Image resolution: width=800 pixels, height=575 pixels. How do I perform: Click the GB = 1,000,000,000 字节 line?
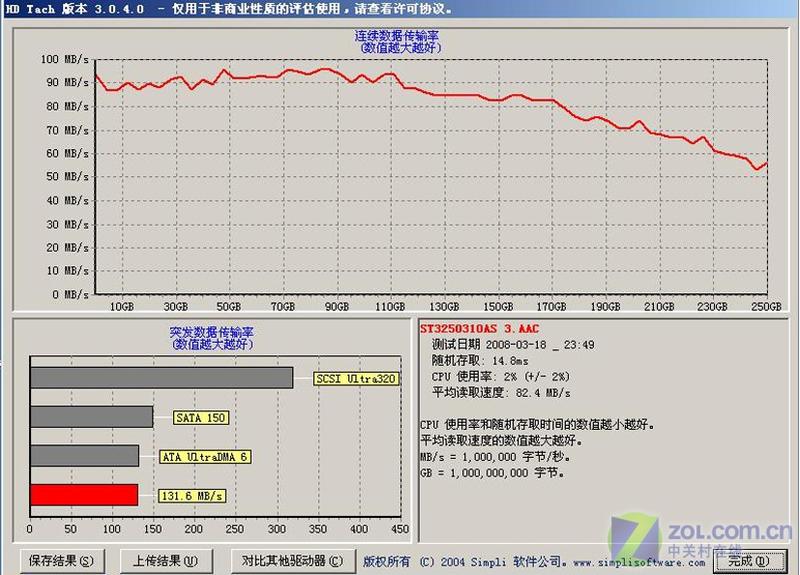[x=492, y=473]
